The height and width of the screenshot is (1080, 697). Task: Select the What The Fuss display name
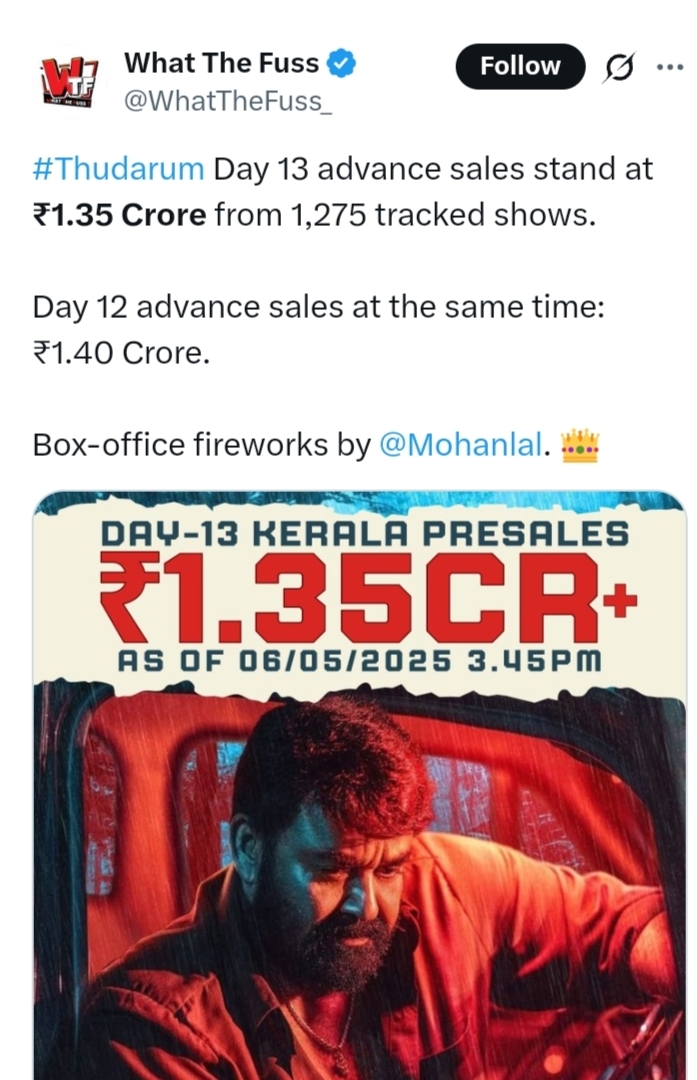coord(222,63)
